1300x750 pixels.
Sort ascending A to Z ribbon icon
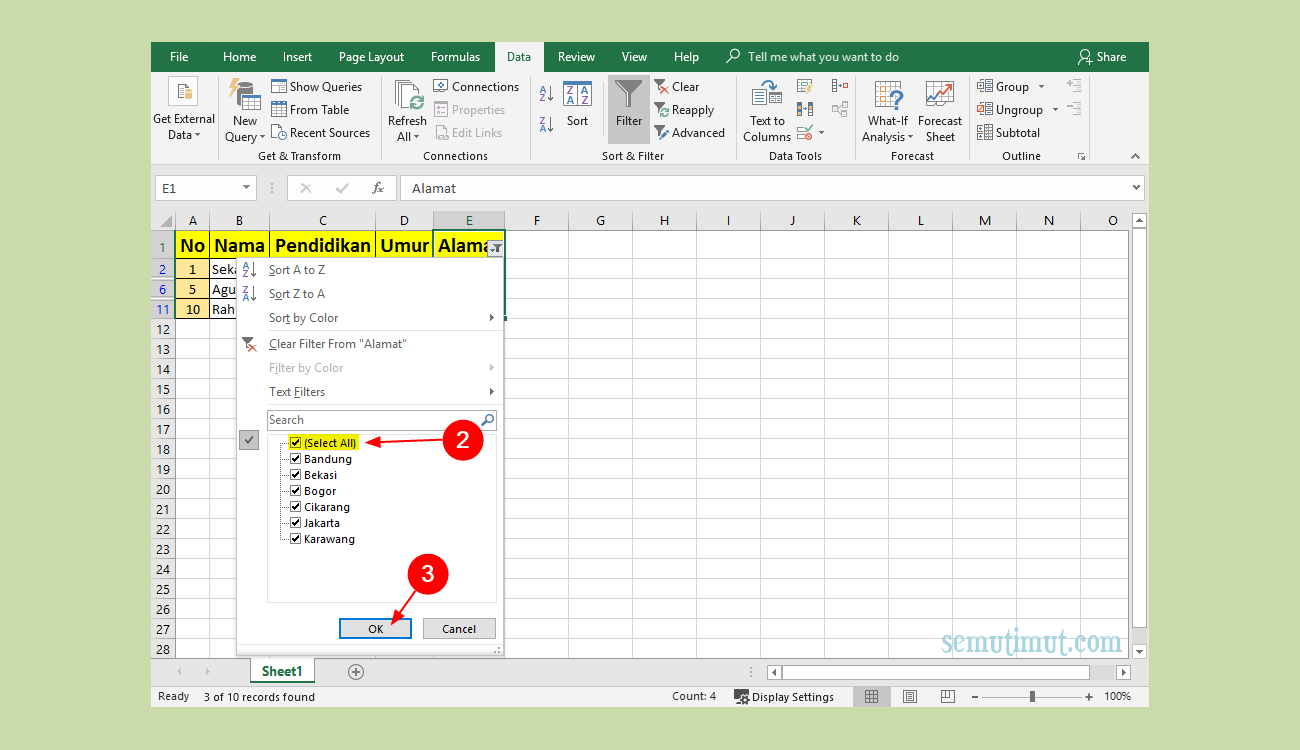[x=546, y=94]
